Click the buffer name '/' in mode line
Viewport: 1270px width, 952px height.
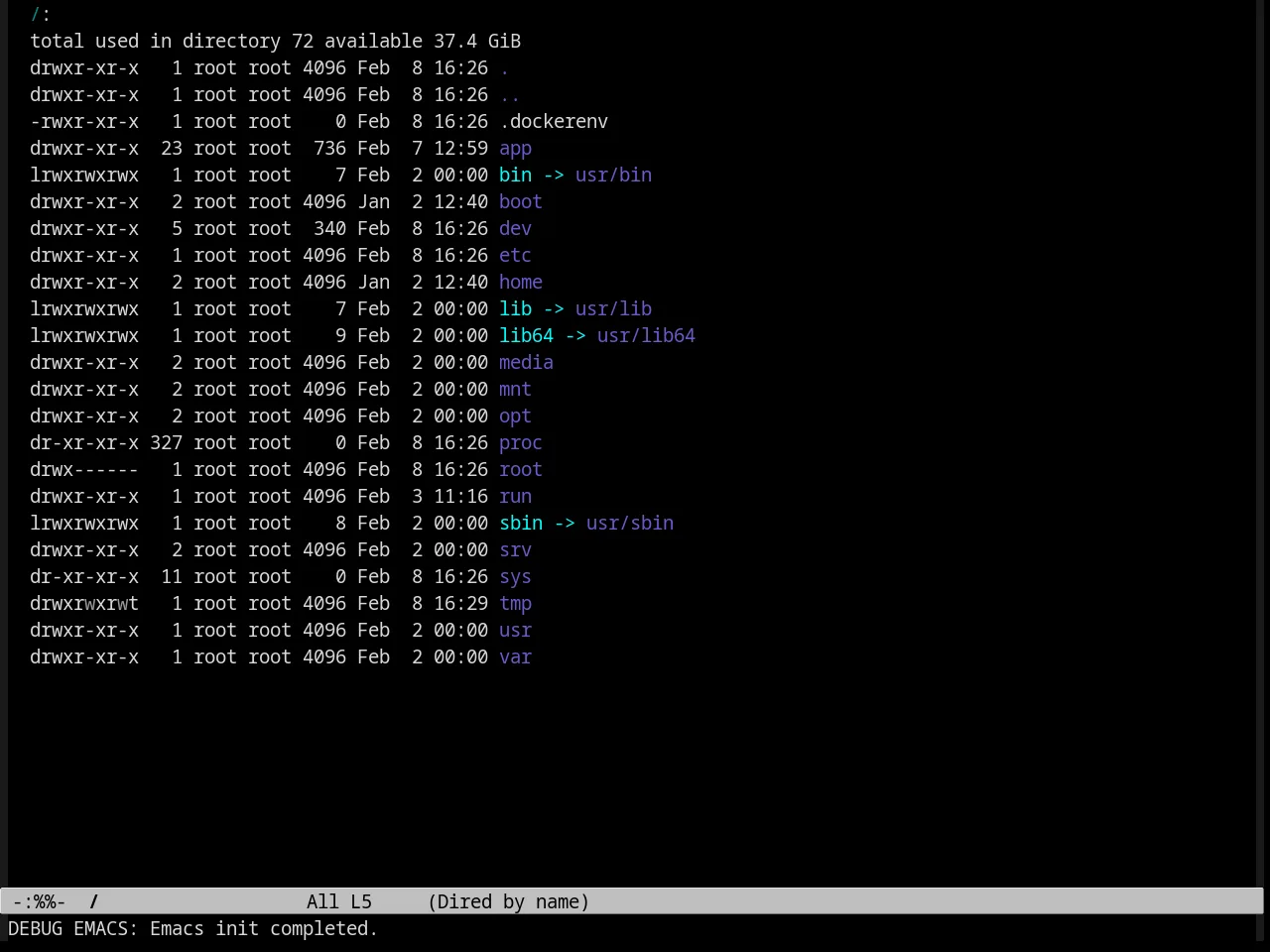pos(94,901)
